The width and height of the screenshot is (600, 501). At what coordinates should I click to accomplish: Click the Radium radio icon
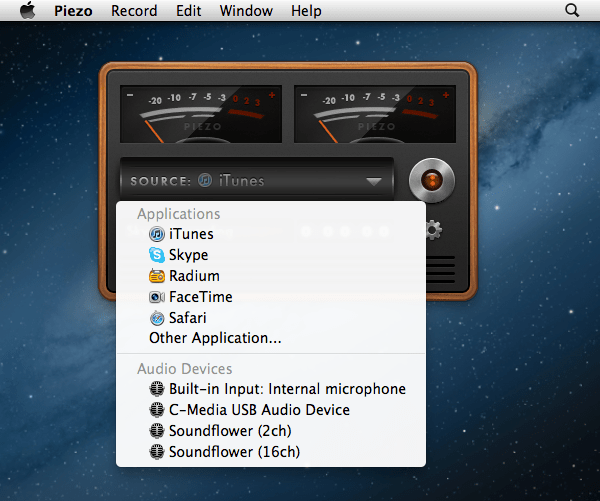point(157,276)
